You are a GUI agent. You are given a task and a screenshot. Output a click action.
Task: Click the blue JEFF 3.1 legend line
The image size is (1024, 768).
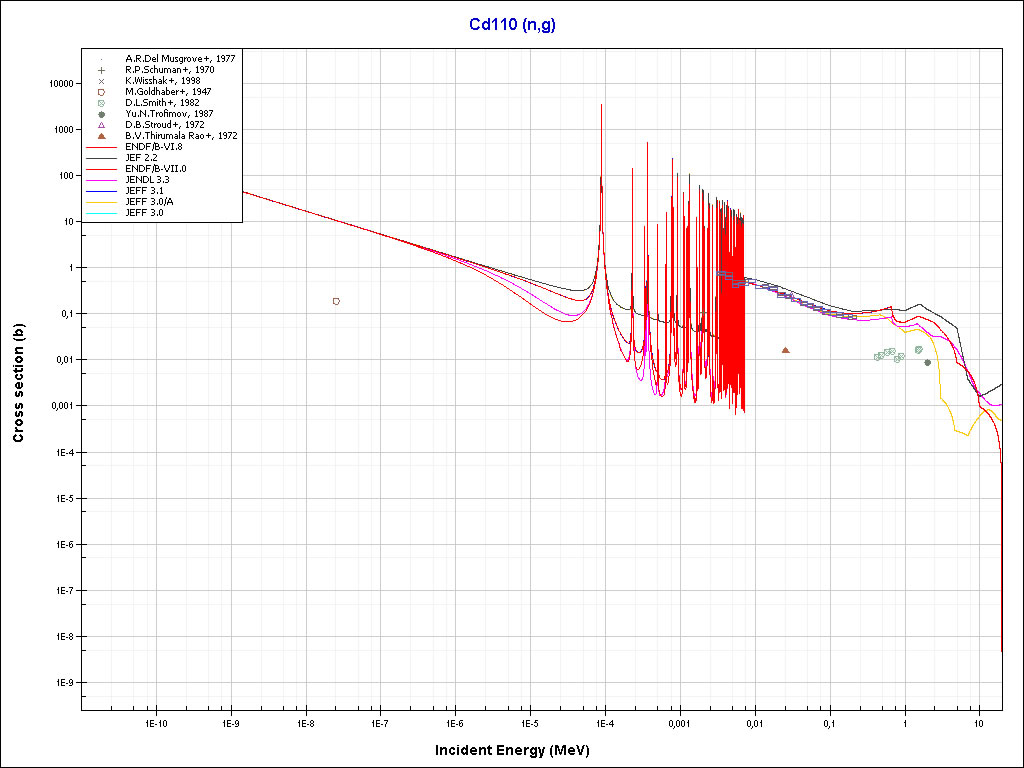point(102,190)
